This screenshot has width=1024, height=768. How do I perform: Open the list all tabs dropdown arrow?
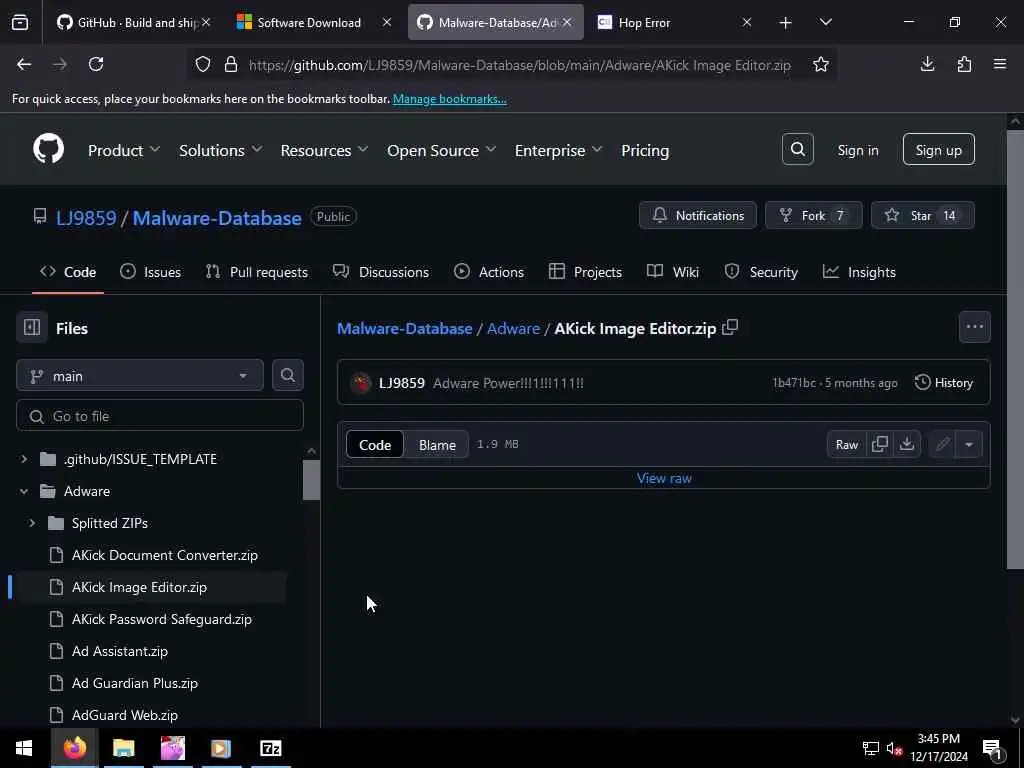[825, 23]
